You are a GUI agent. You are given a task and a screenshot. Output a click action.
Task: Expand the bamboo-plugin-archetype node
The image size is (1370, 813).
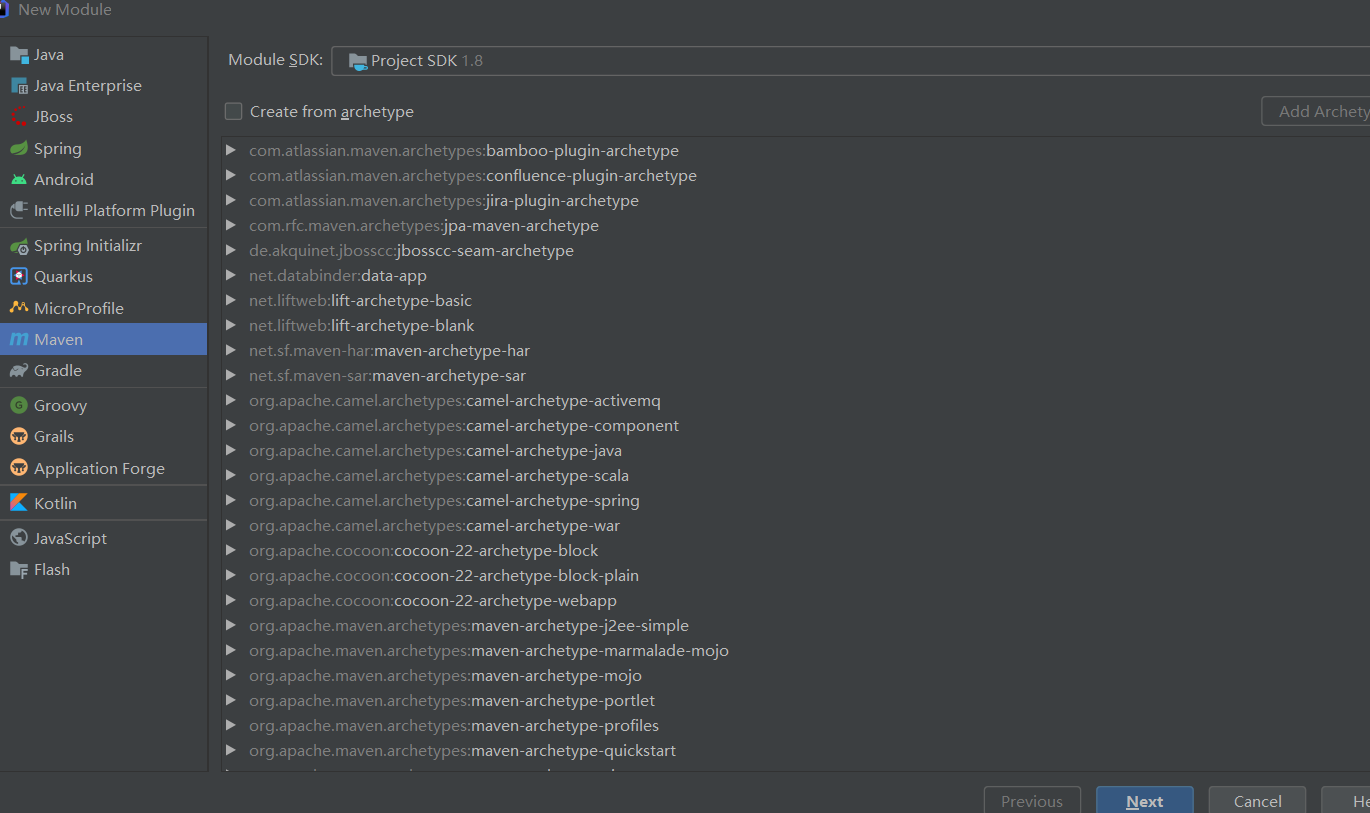click(x=231, y=150)
